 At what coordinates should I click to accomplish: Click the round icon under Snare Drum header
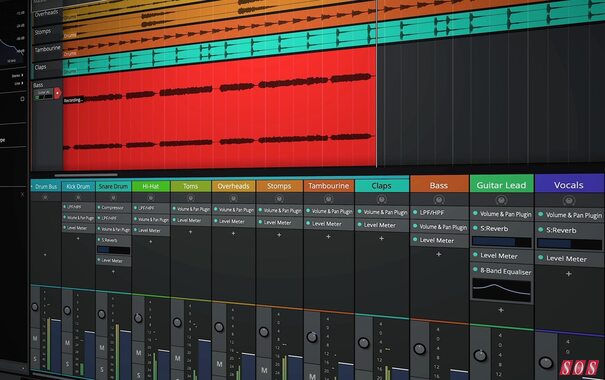pos(113,198)
